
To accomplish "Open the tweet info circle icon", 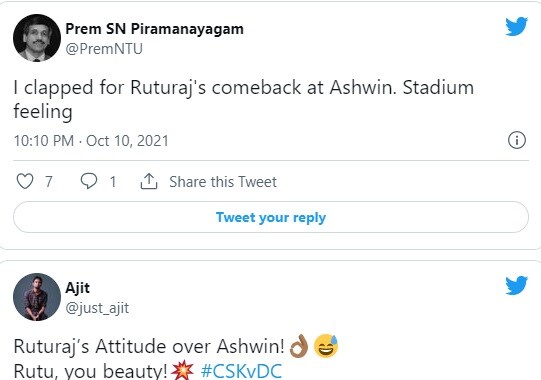I will pyautogui.click(x=517, y=140).
